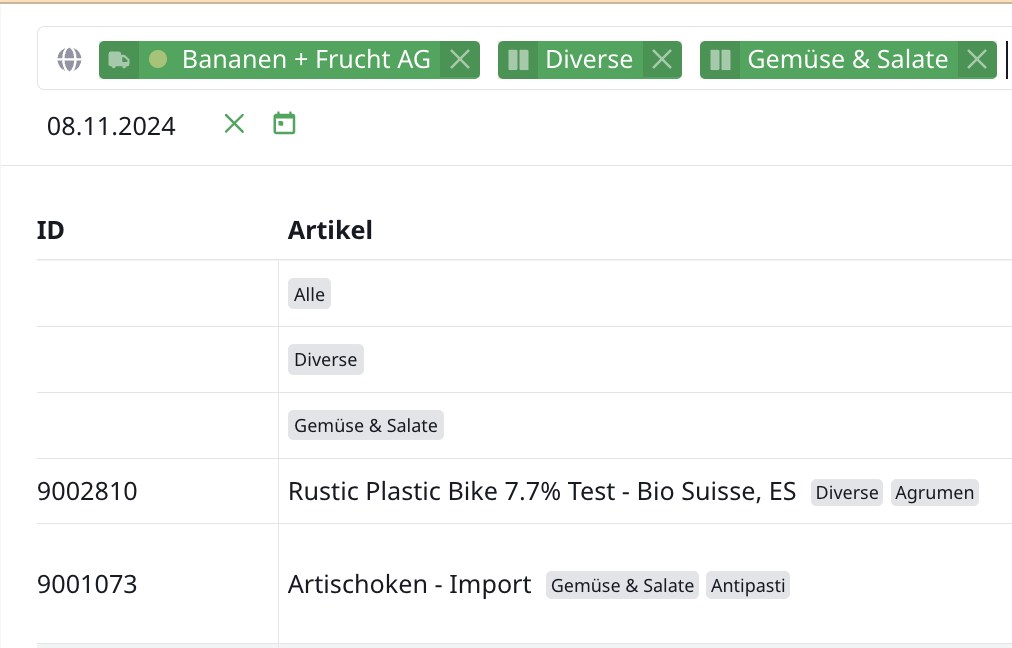Select the Gemüse & Salate row tag

click(365, 426)
